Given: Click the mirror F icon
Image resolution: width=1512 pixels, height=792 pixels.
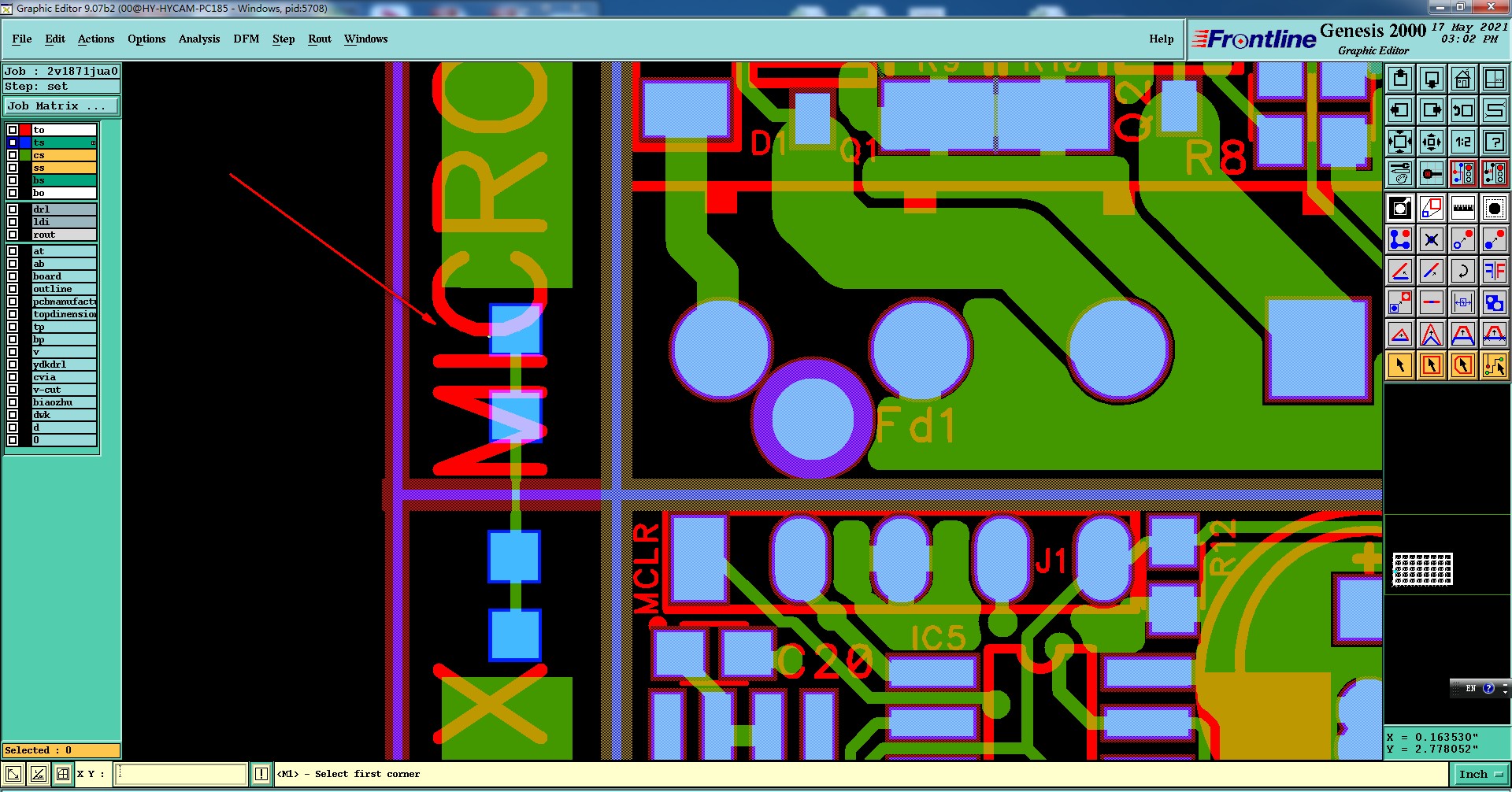Looking at the screenshot, I should [1495, 271].
